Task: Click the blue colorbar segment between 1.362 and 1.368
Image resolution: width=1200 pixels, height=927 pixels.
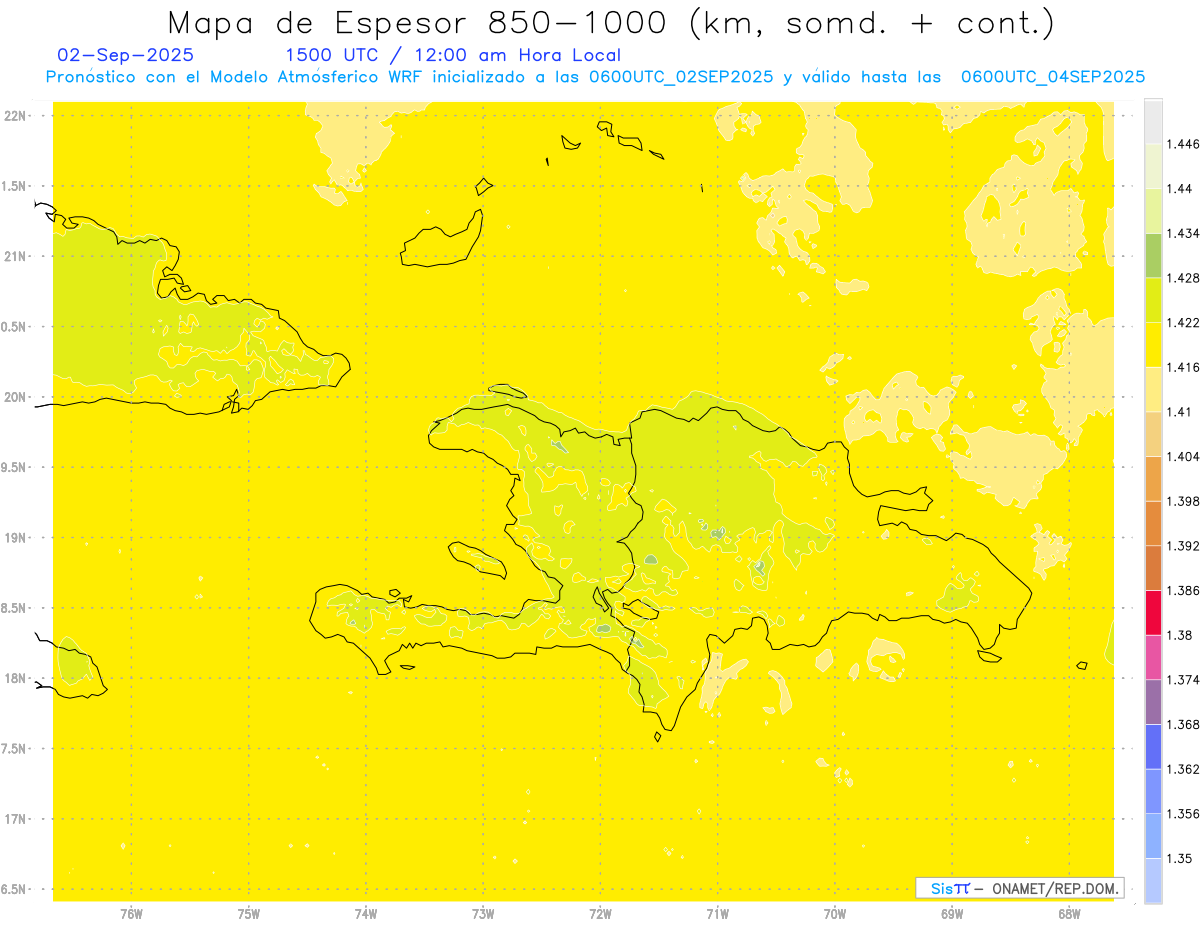Action: click(x=1153, y=746)
